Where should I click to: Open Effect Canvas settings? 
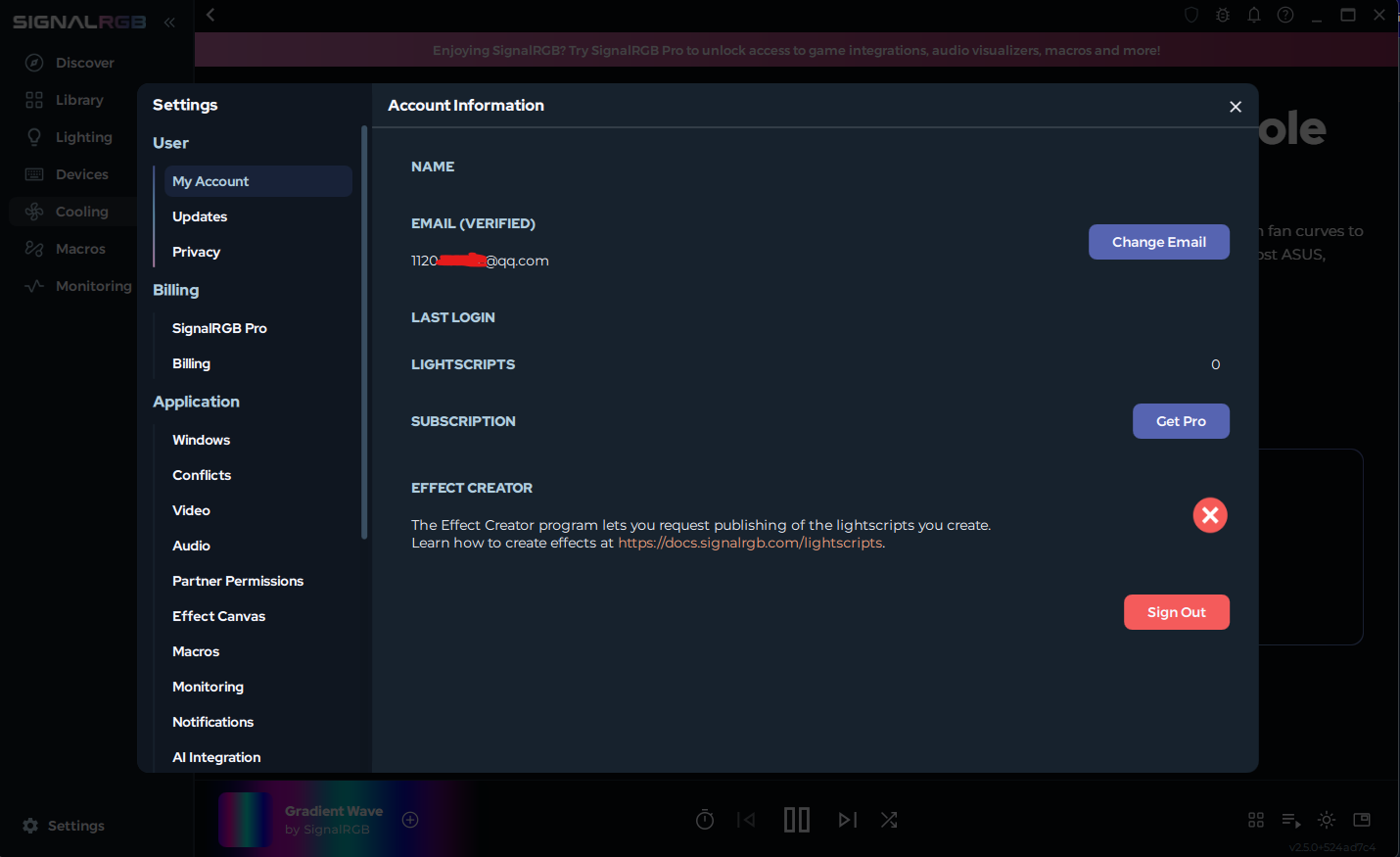tap(218, 616)
